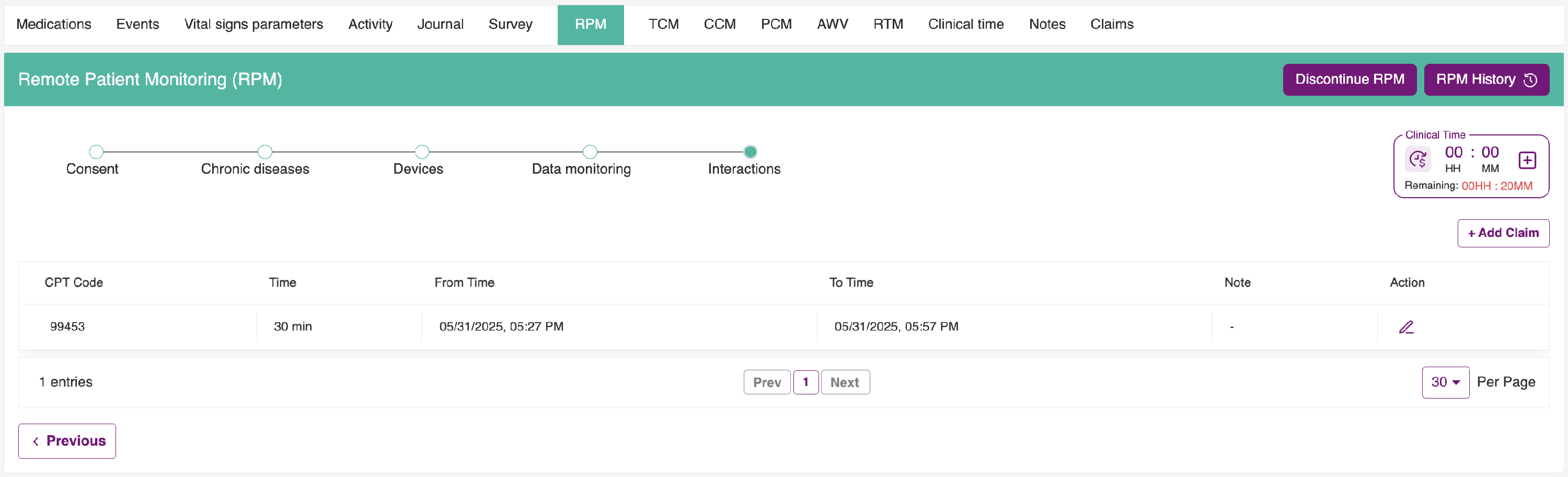Click the clinical time billing clock icon
The width and height of the screenshot is (1568, 477).
pos(1417,160)
